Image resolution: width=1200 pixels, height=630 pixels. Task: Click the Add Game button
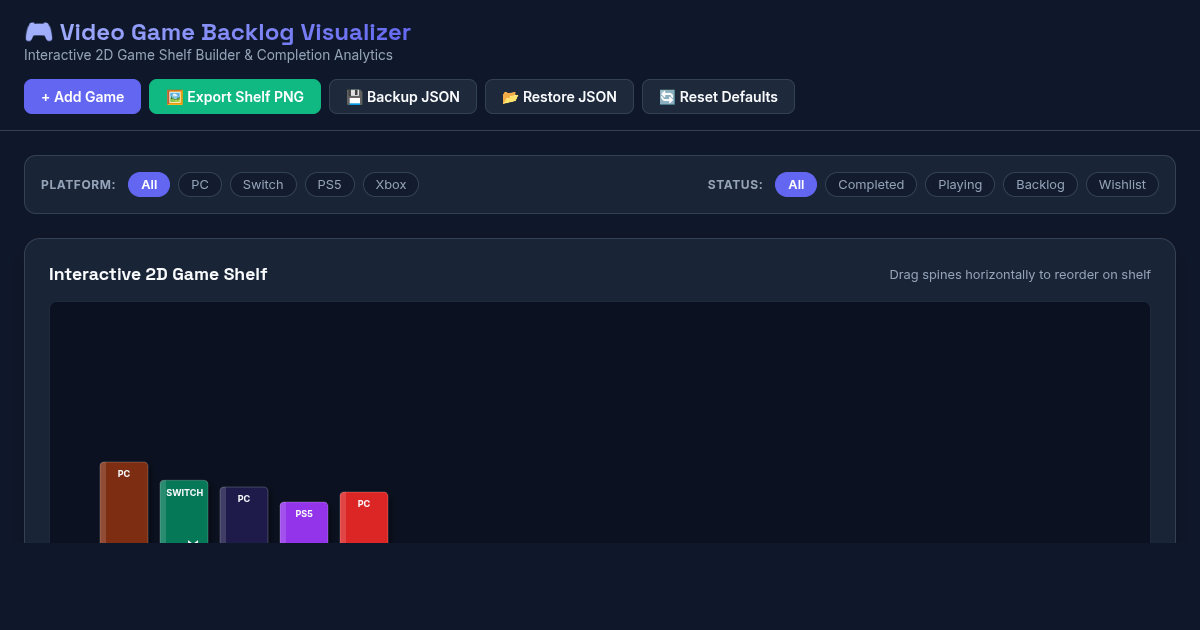82,97
